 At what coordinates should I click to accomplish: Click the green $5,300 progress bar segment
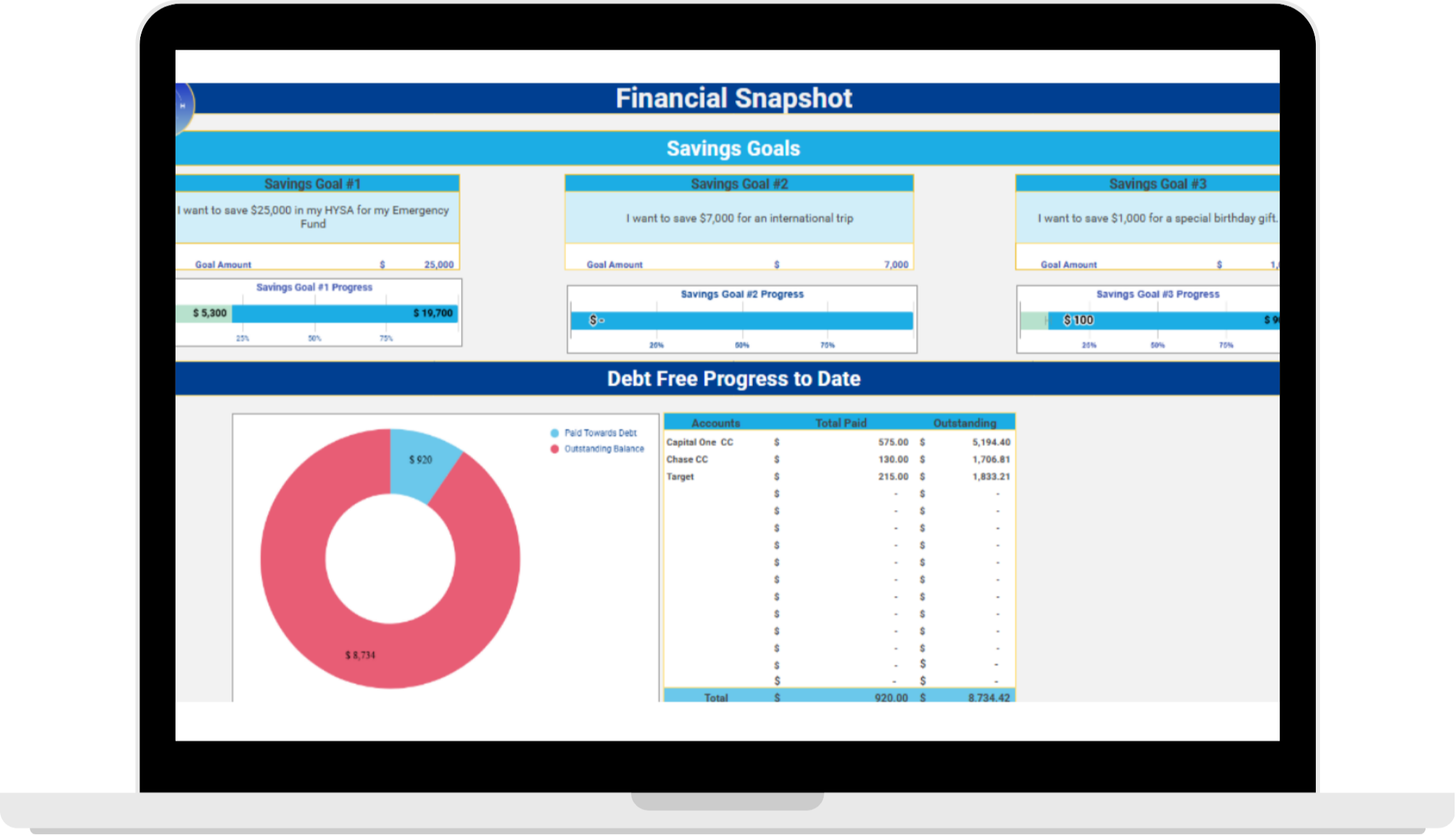[205, 313]
